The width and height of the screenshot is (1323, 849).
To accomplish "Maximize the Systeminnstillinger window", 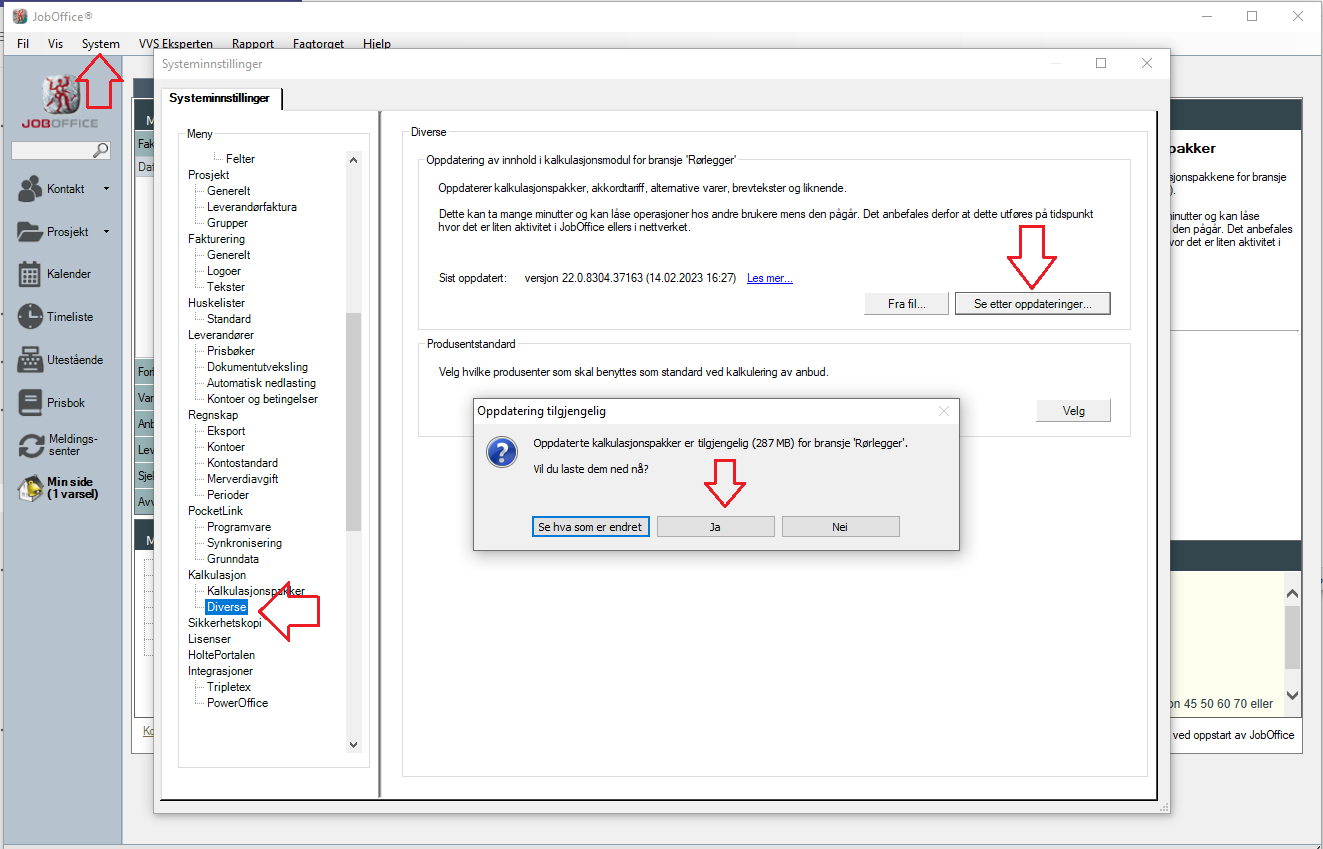I will click(x=1101, y=63).
